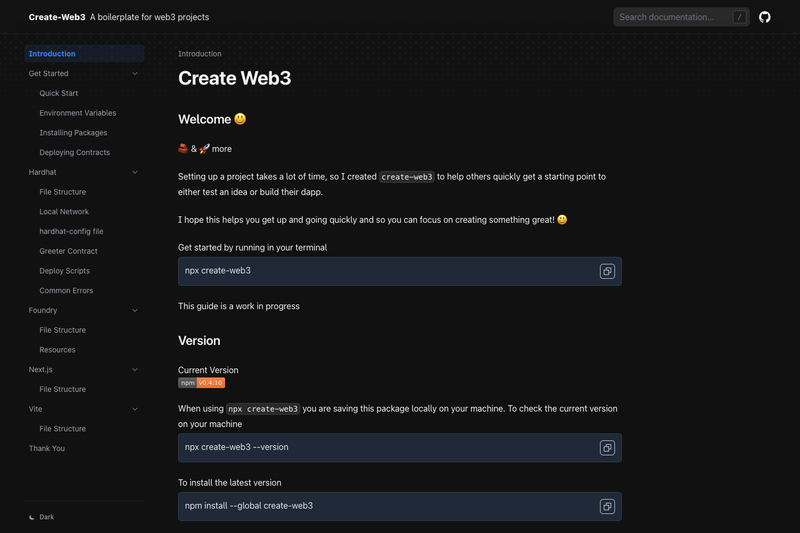The height and width of the screenshot is (533, 800).
Task: Collapse the Vite section chevron
Action: tap(135, 409)
